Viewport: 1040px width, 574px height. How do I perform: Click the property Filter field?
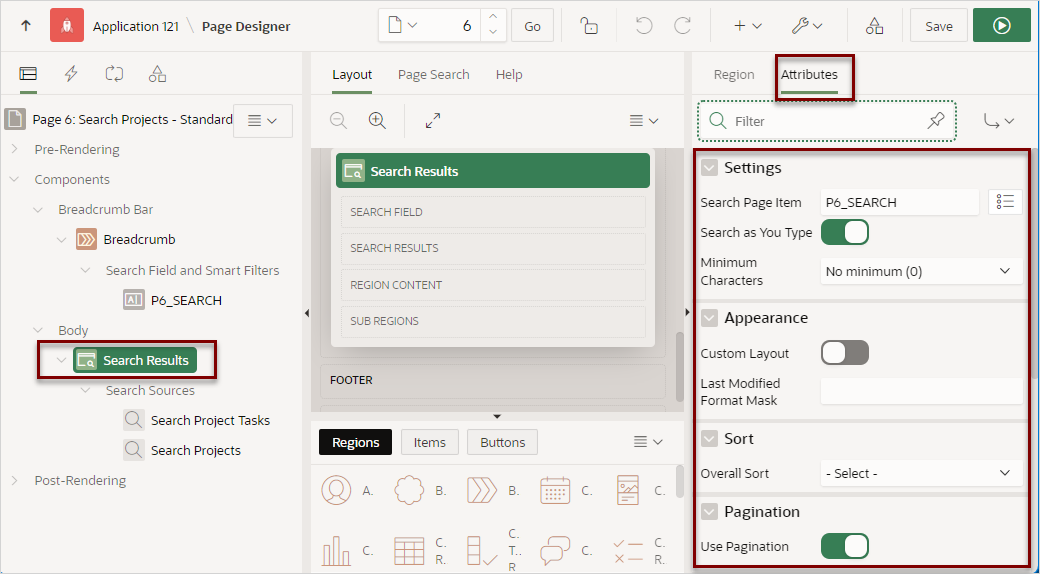826,121
